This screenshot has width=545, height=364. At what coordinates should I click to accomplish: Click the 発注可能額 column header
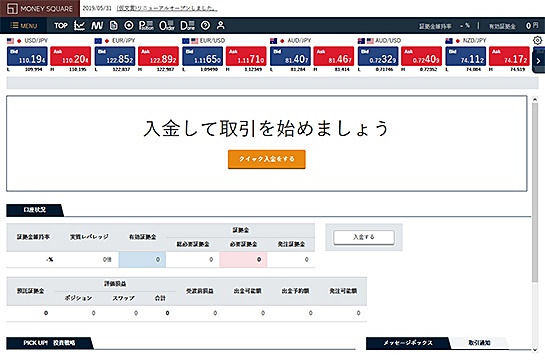click(x=343, y=291)
